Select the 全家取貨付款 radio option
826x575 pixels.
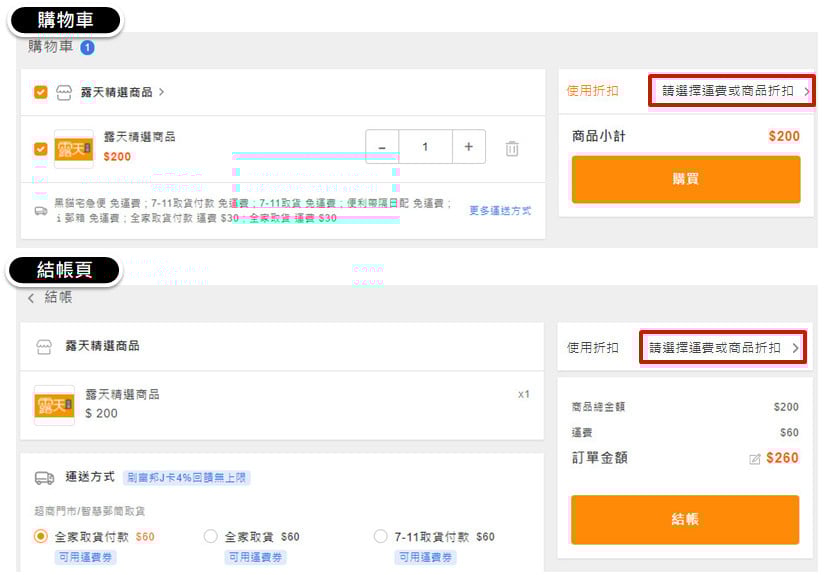41,536
